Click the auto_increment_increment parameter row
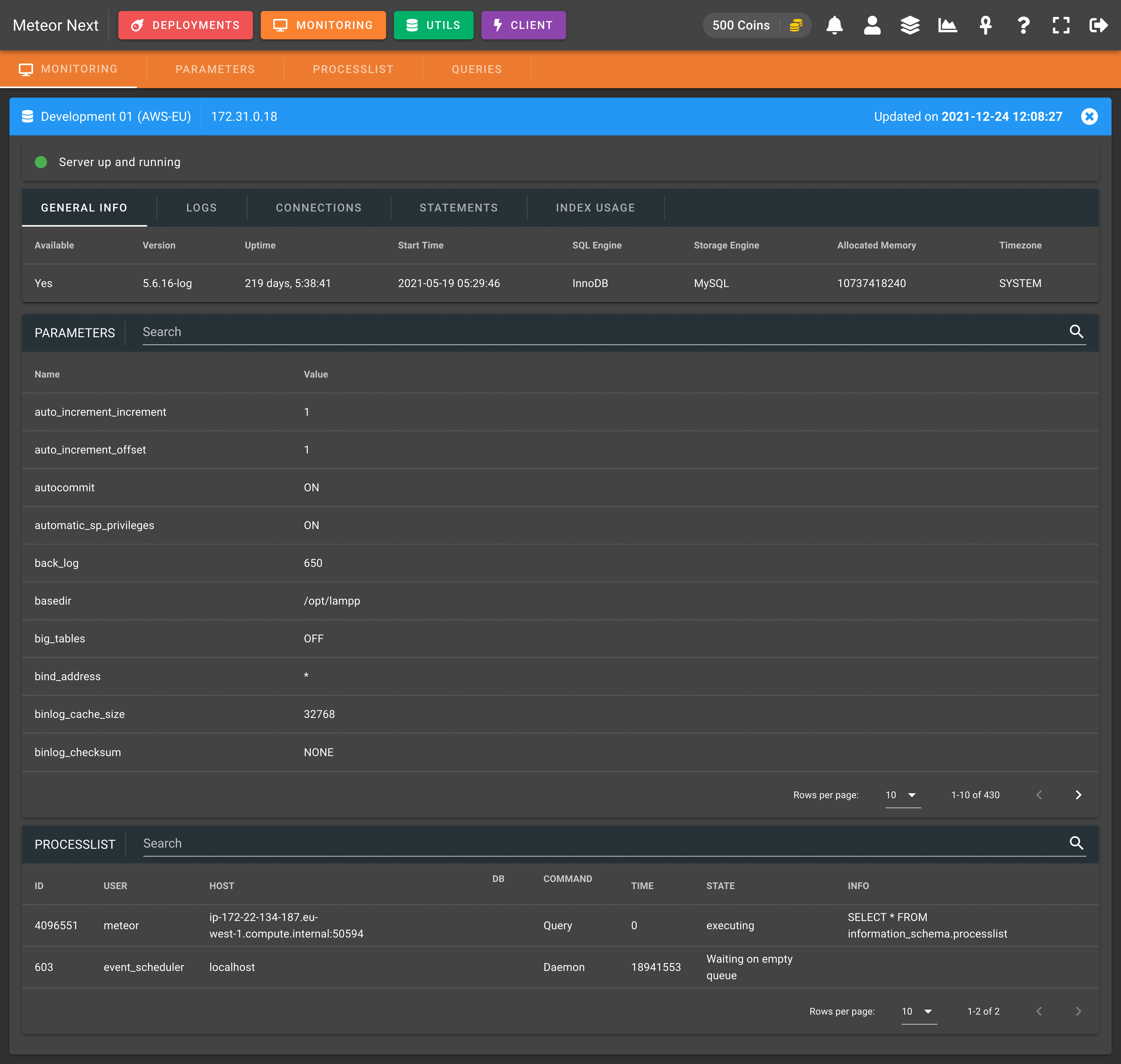Image resolution: width=1121 pixels, height=1064 pixels. [560, 412]
